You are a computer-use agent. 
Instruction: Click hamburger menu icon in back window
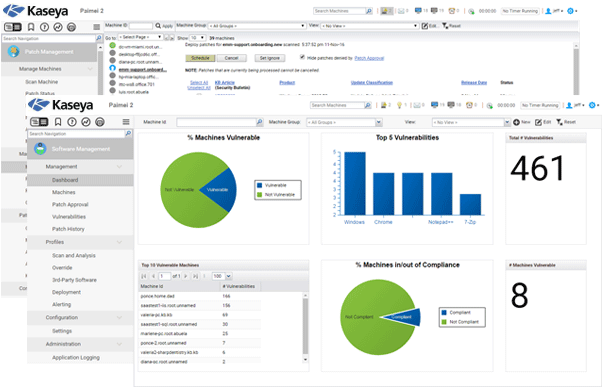[97, 27]
